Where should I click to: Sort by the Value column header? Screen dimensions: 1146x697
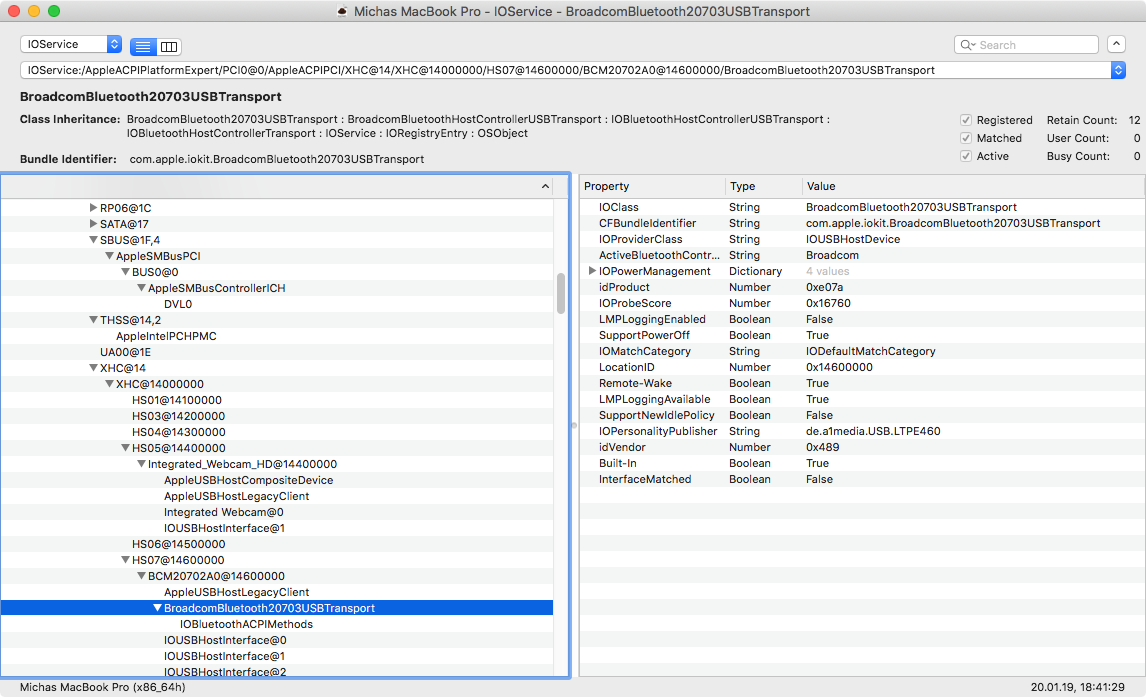click(x=973, y=186)
